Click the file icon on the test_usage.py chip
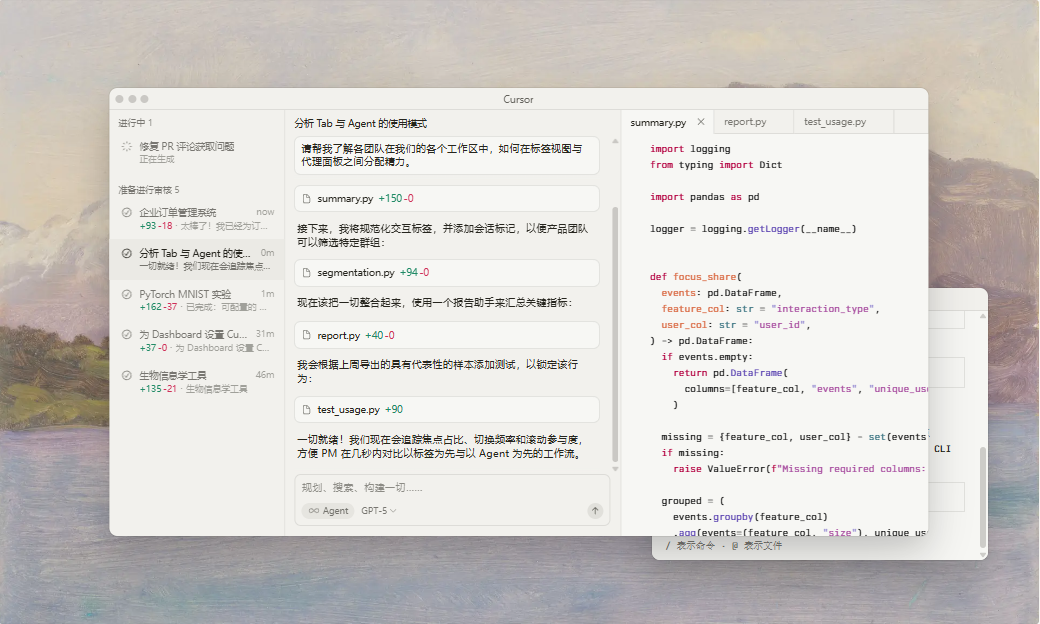Screen dimensions: 1040x624 pyautogui.click(x=307, y=409)
